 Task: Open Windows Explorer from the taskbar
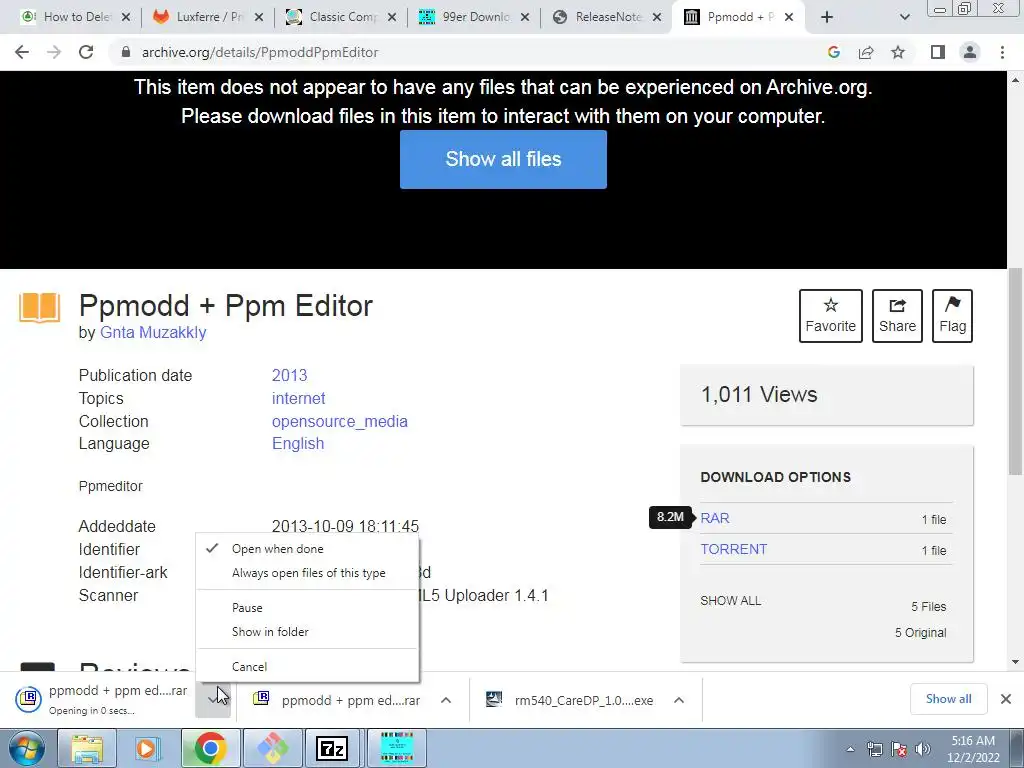(x=87, y=748)
